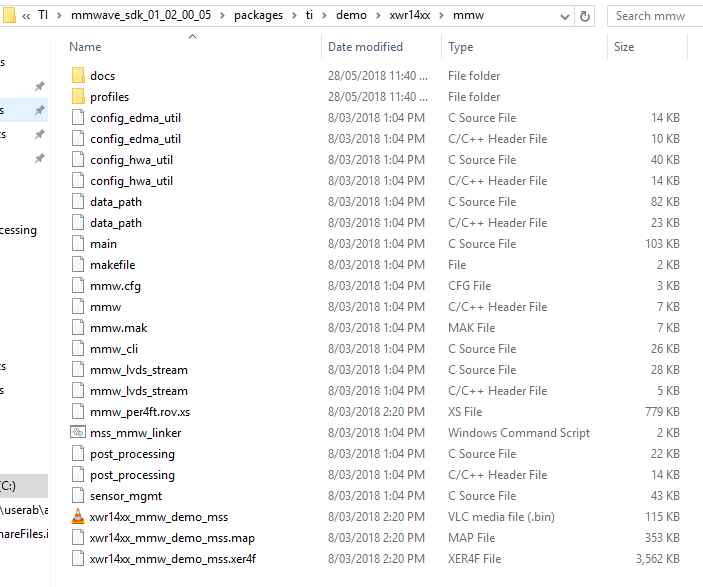Open the docs folder icon
Viewport: 703px width, 587px height.
pyautogui.click(x=78, y=75)
